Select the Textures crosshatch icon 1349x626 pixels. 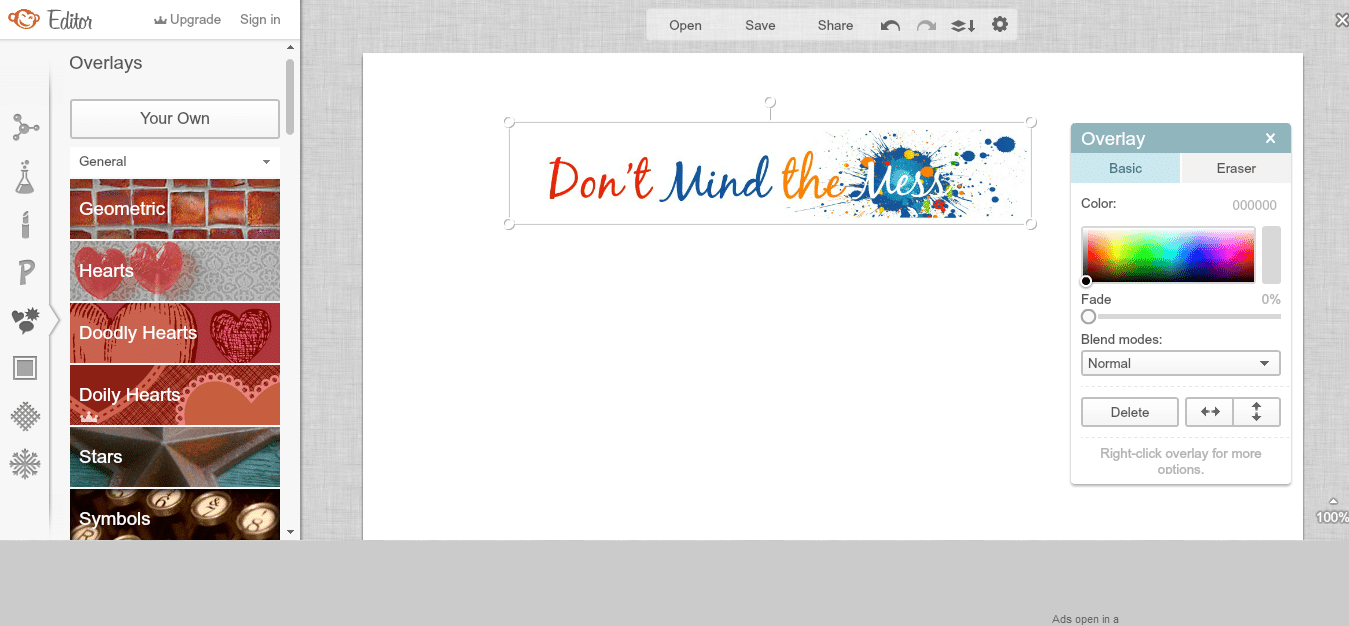pos(25,415)
